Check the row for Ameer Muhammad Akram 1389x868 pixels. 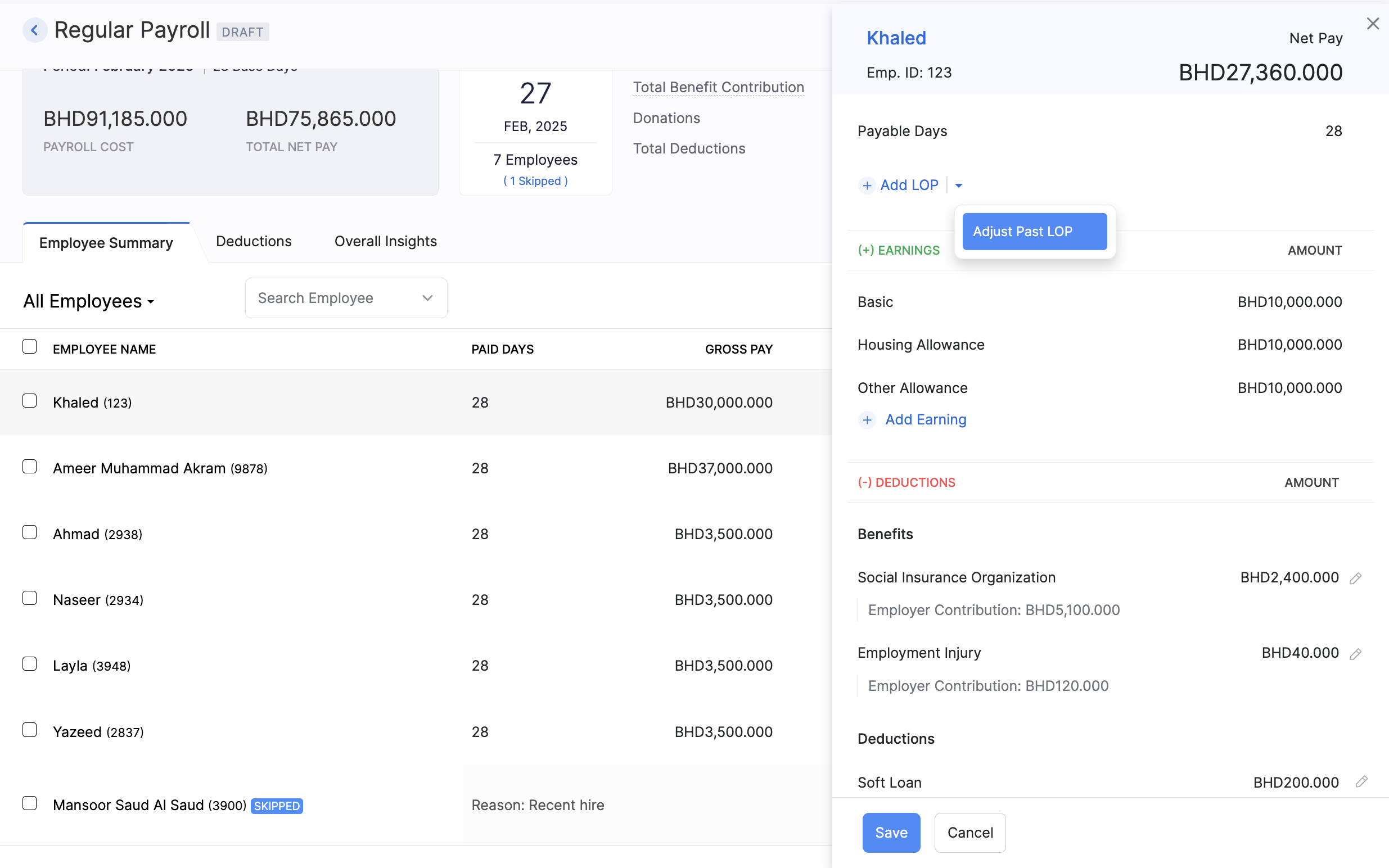[29, 467]
